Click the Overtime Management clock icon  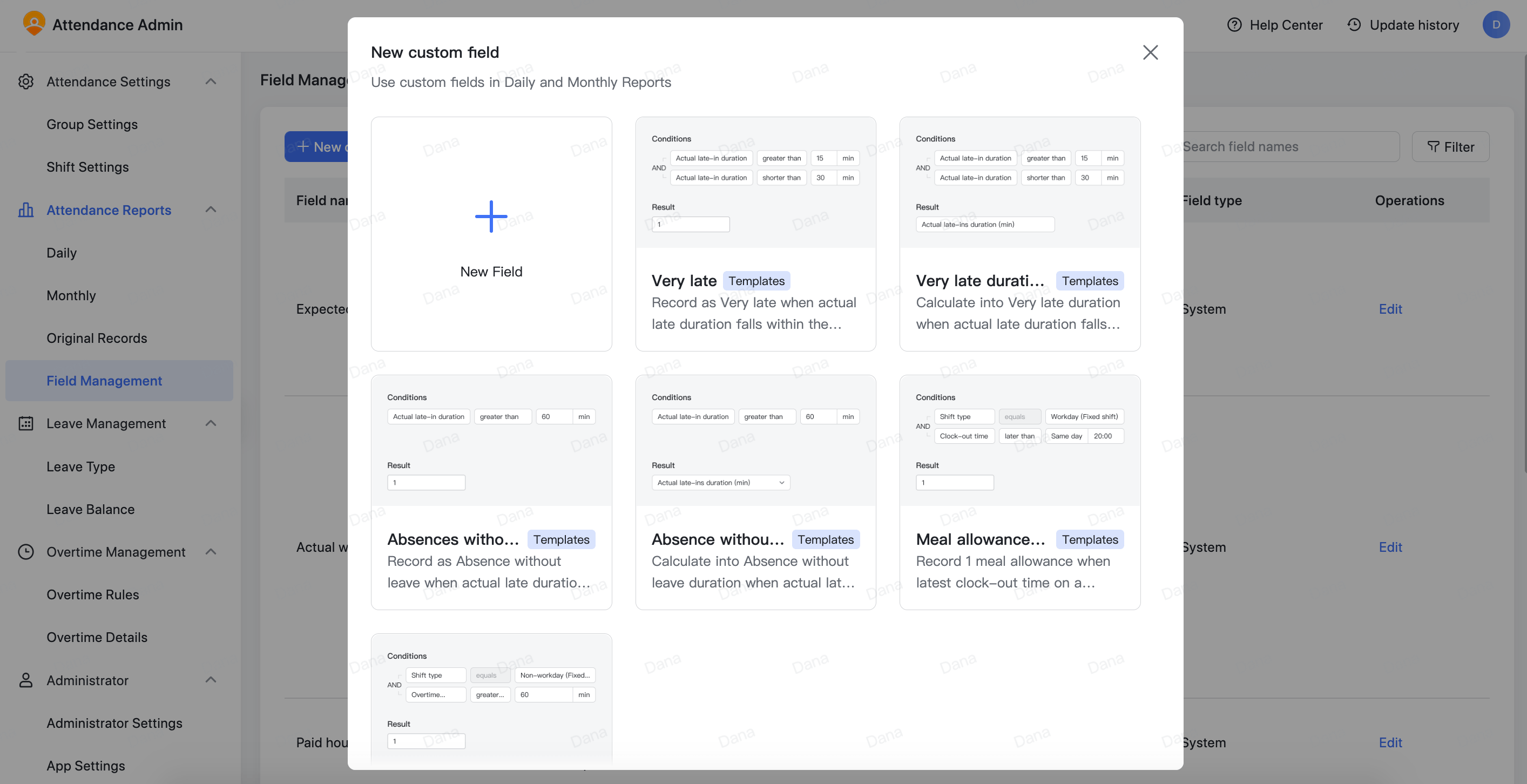[x=26, y=552]
